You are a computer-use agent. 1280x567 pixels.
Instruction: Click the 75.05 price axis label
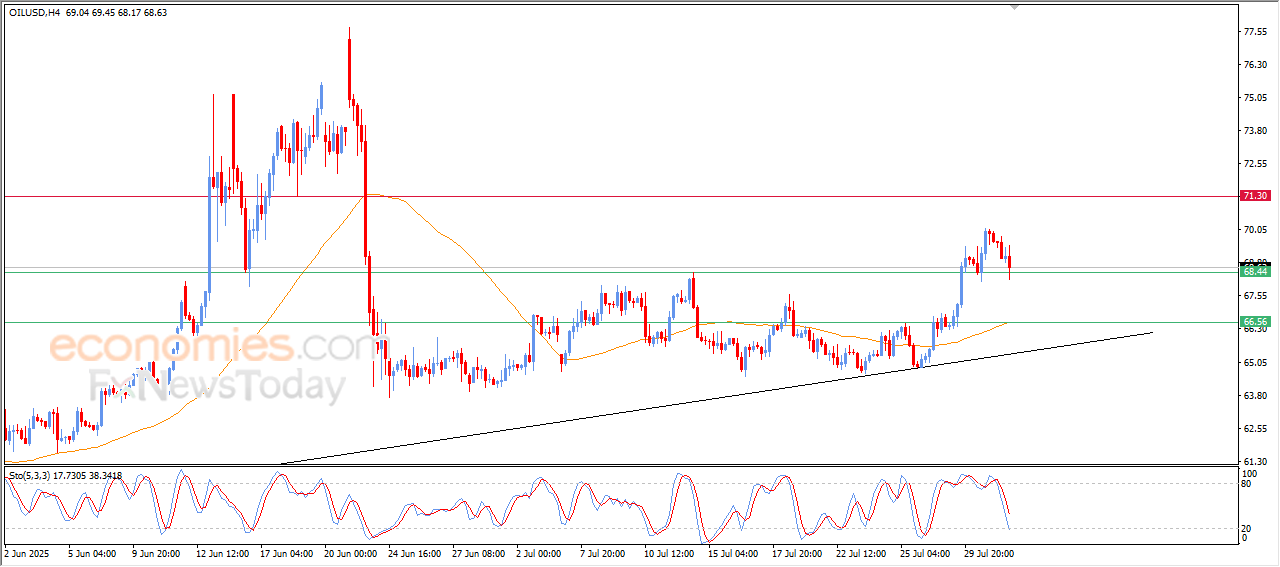pos(1255,98)
